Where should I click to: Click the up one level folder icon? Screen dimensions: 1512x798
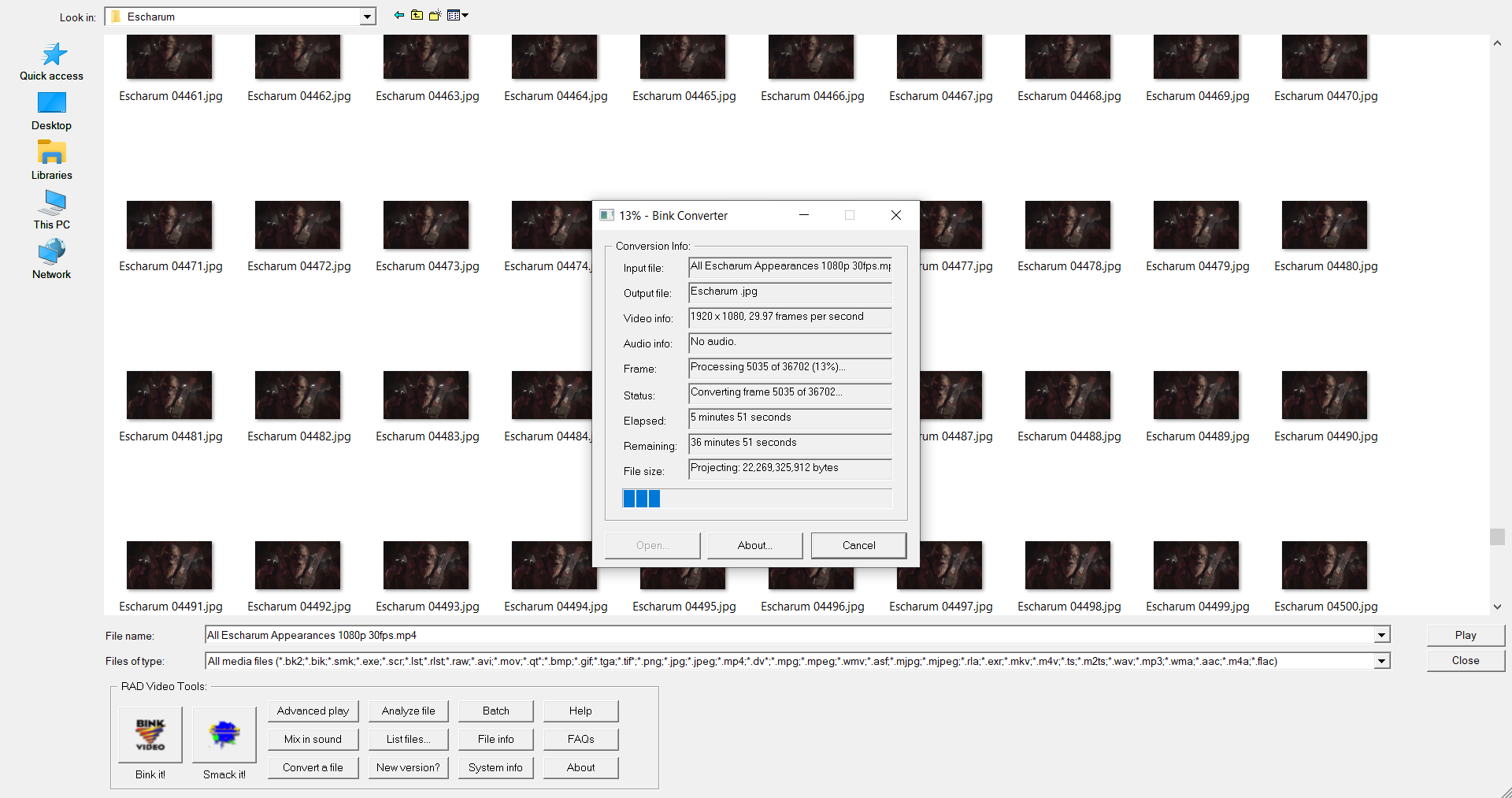417,15
